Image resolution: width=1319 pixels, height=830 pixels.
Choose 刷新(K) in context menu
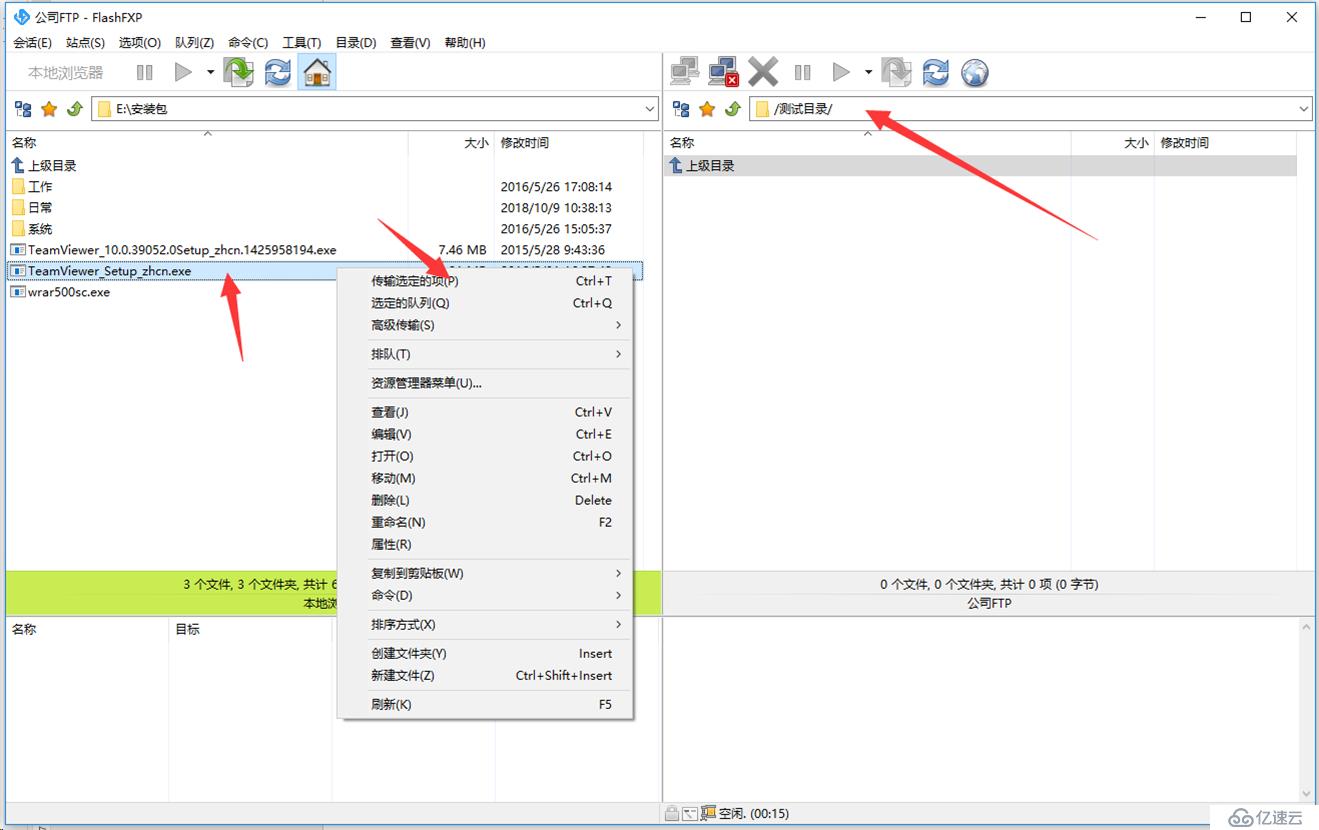pos(485,704)
